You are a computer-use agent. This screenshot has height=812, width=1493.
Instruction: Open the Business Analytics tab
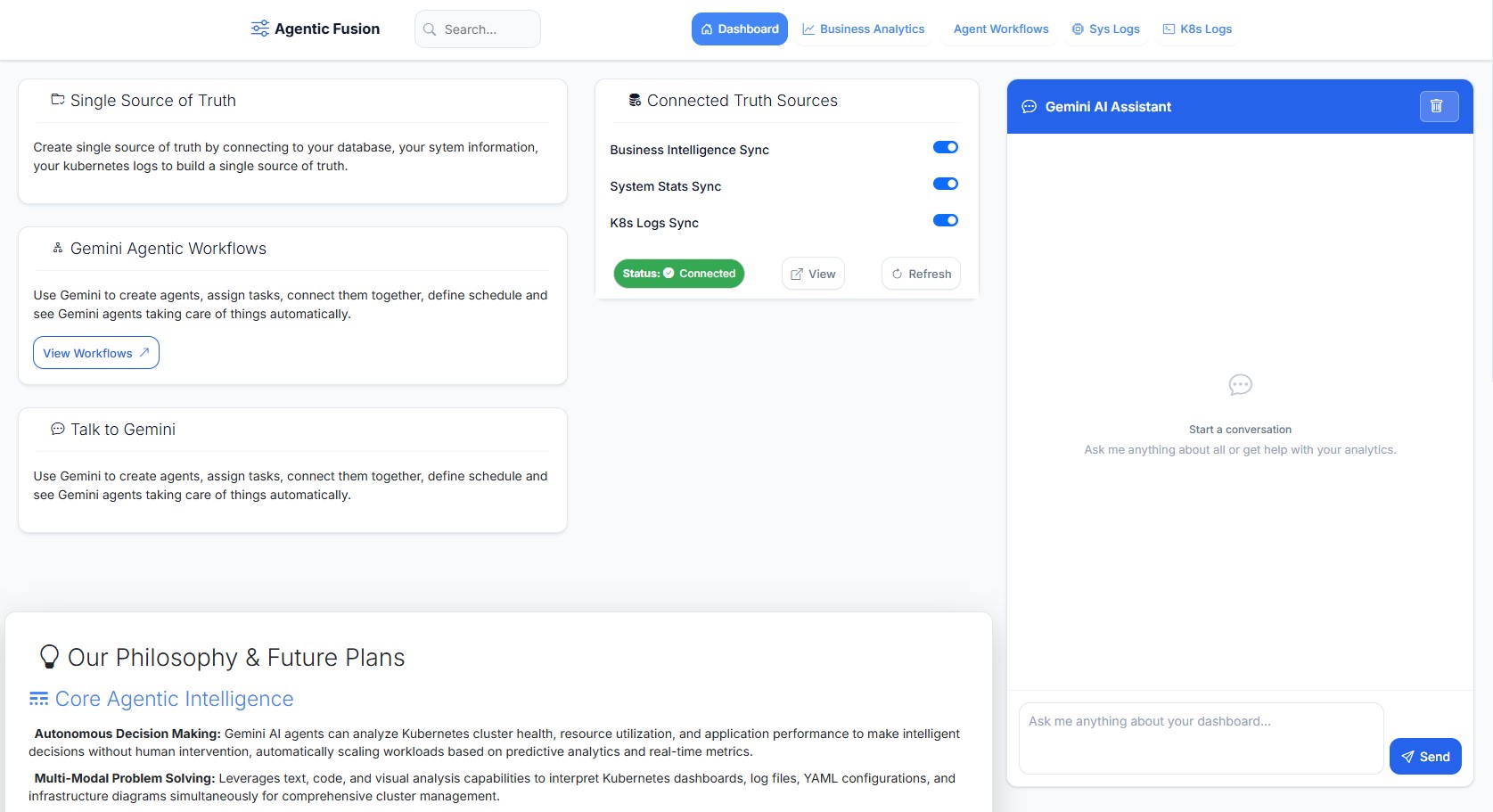[863, 29]
